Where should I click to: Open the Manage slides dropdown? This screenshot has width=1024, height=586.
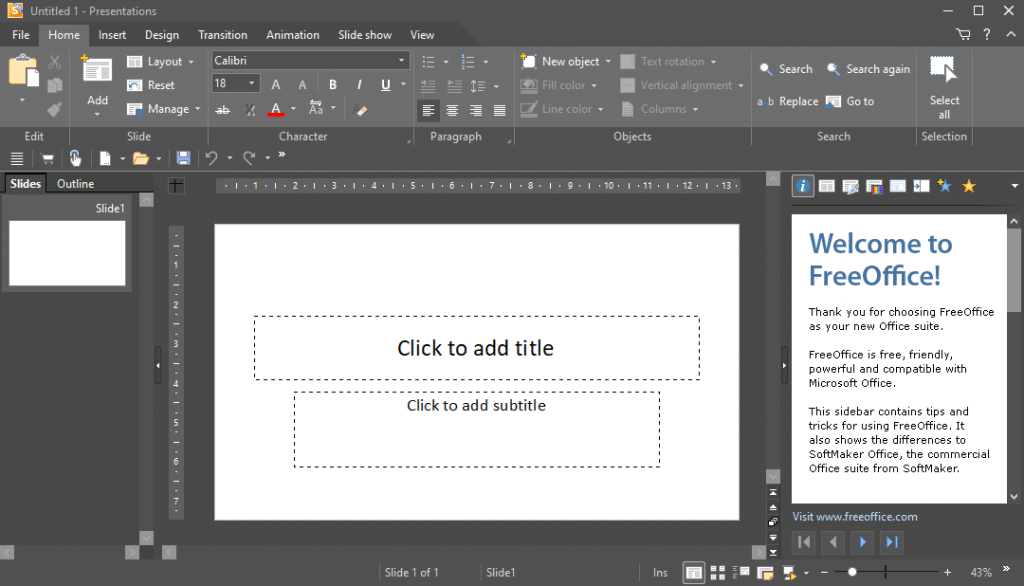[x=164, y=109]
